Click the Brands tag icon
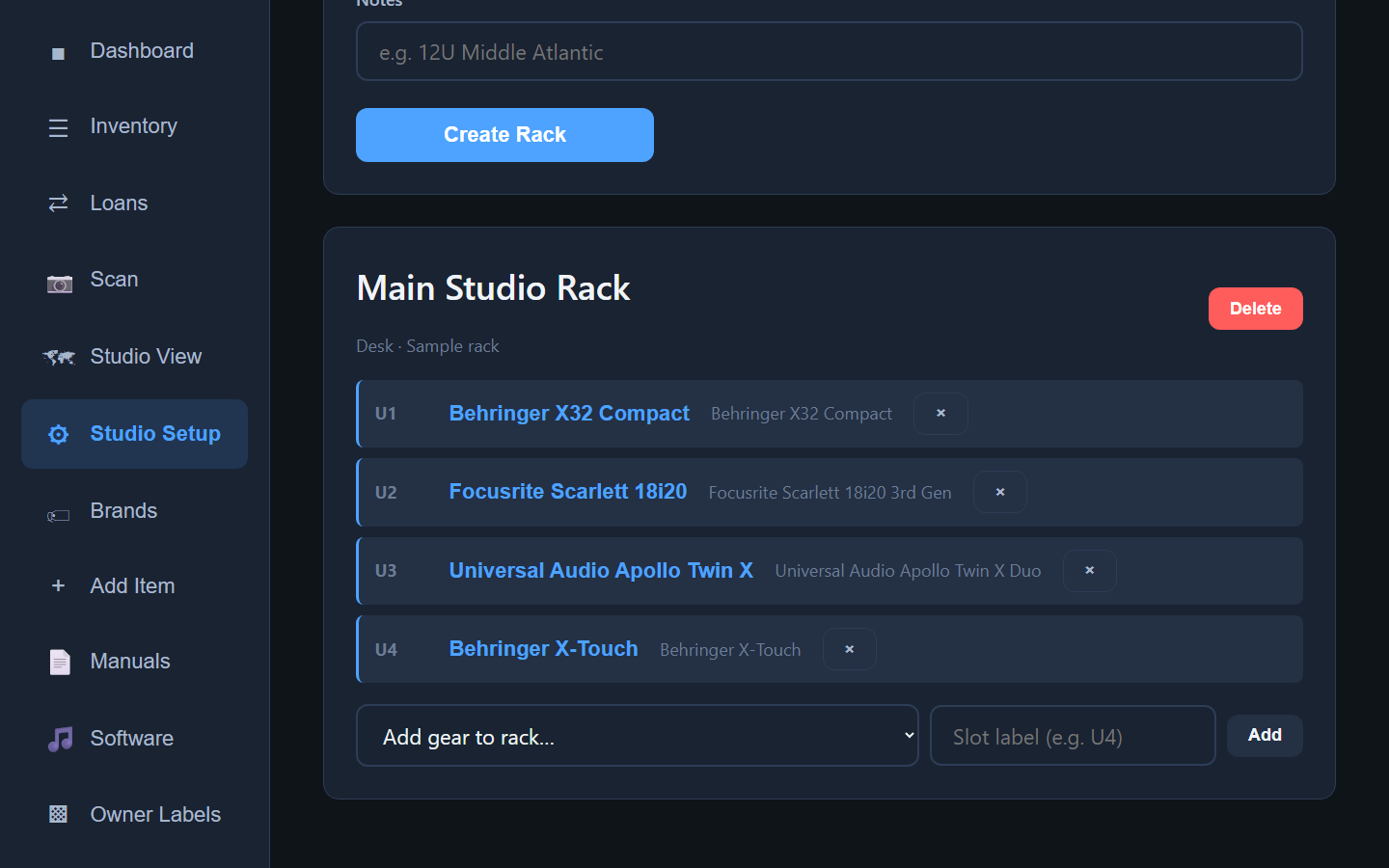 point(58,515)
